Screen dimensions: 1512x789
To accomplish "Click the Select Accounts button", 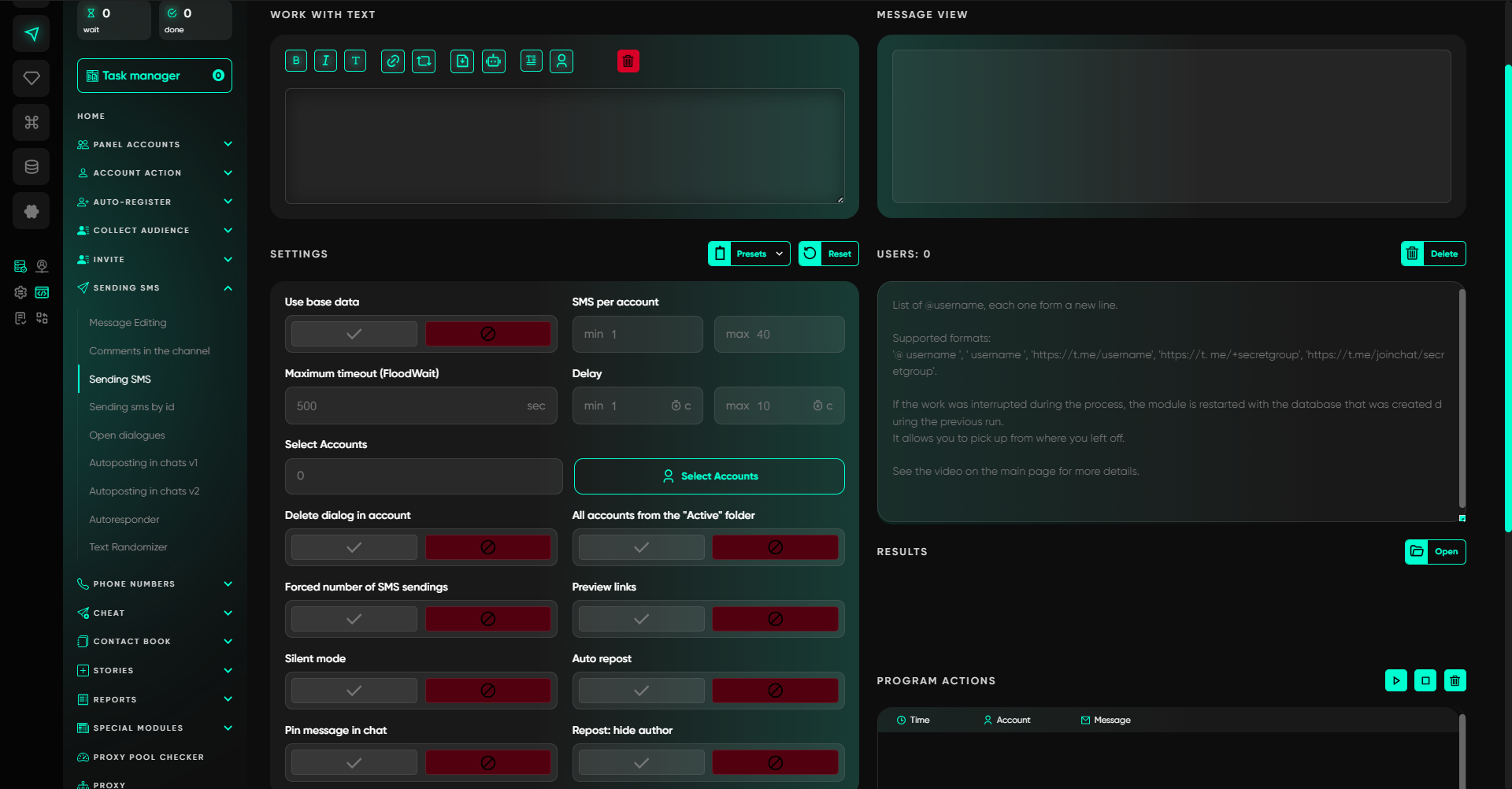I will (710, 476).
